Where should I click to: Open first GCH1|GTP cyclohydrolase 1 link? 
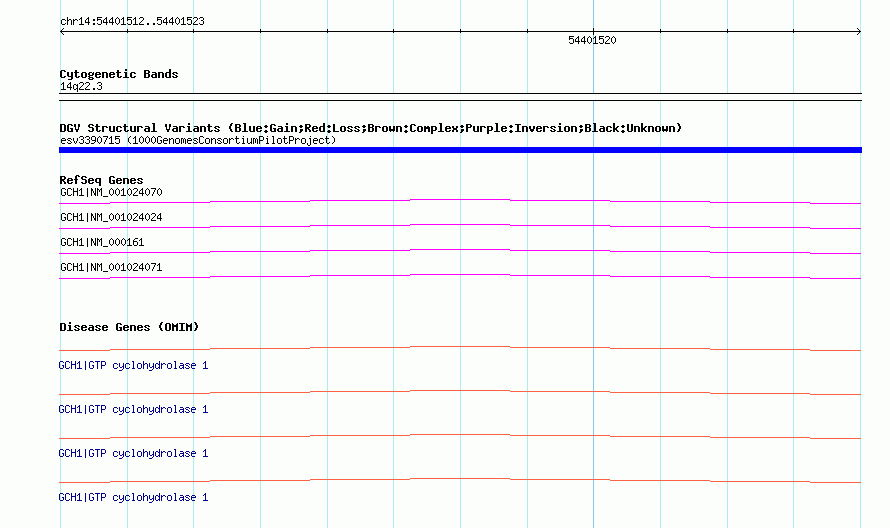click(x=133, y=366)
